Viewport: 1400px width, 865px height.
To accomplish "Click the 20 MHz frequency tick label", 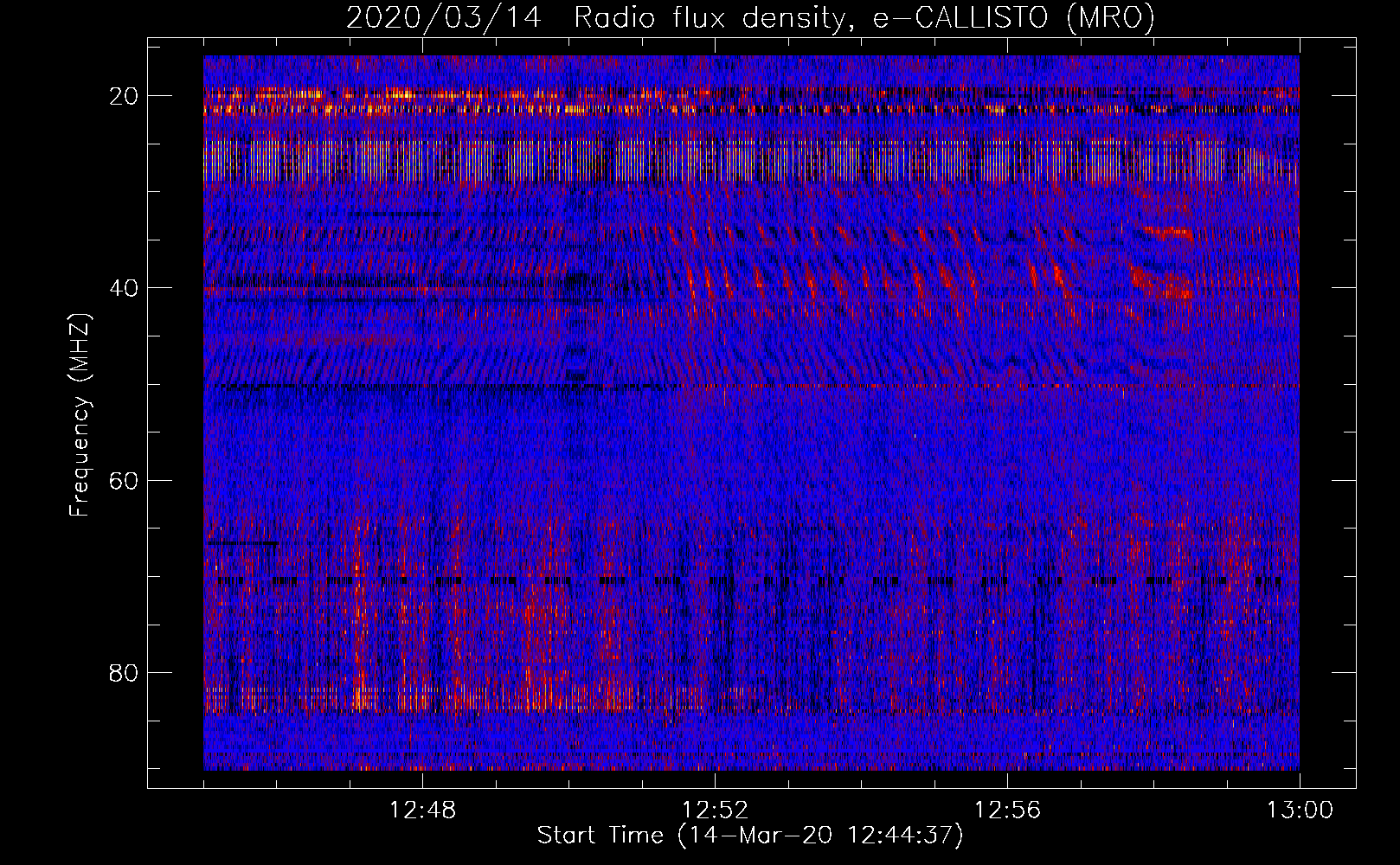I will tap(124, 96).
